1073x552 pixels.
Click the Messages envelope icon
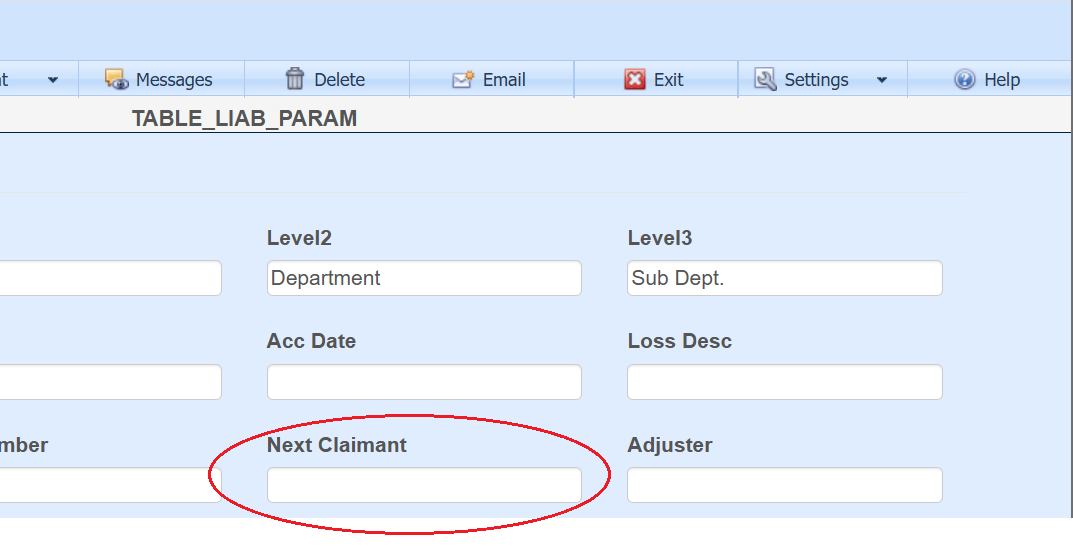117,79
